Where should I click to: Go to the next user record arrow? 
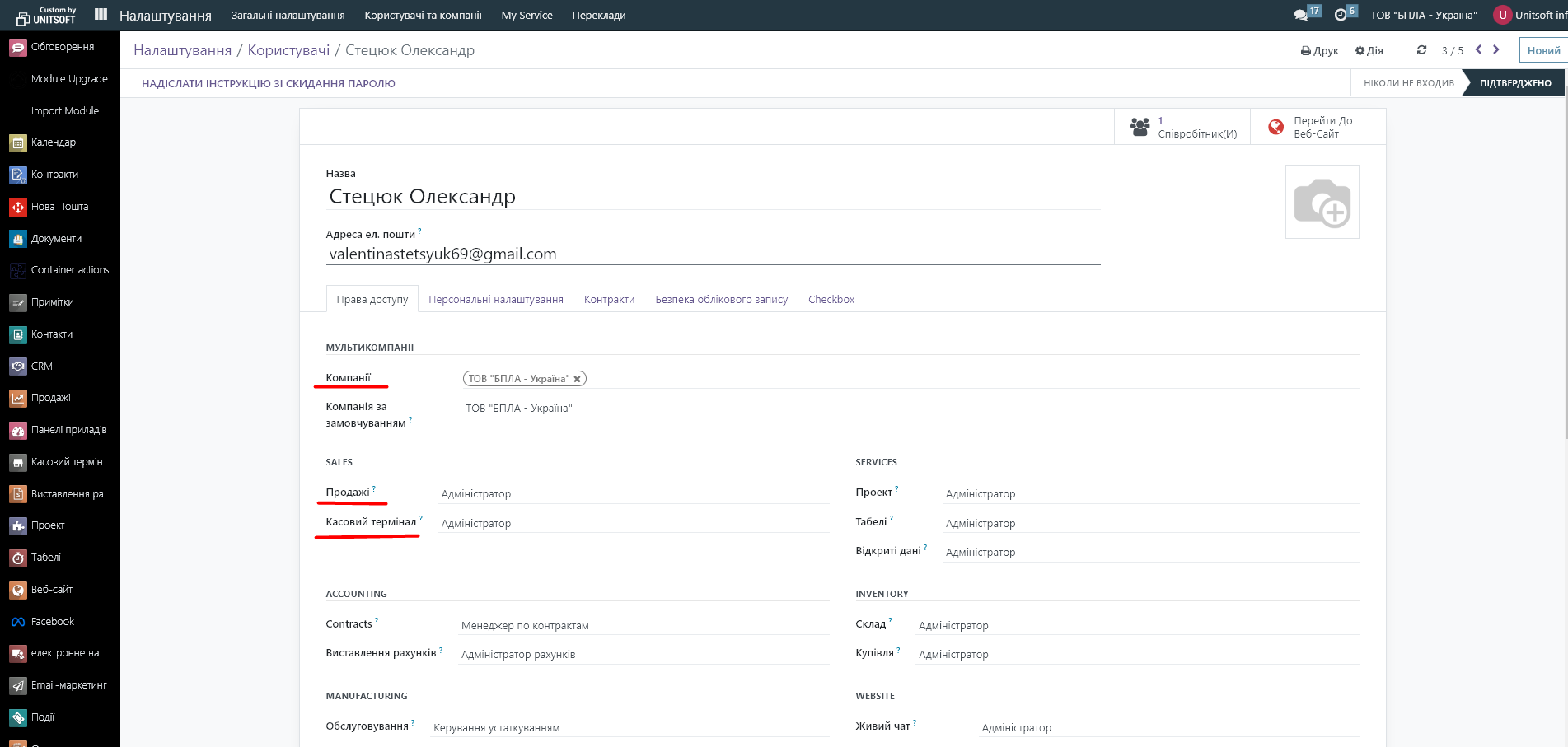[1496, 50]
